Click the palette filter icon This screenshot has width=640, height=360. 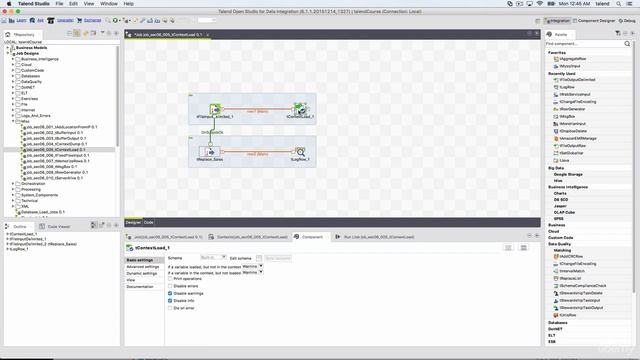coord(618,33)
